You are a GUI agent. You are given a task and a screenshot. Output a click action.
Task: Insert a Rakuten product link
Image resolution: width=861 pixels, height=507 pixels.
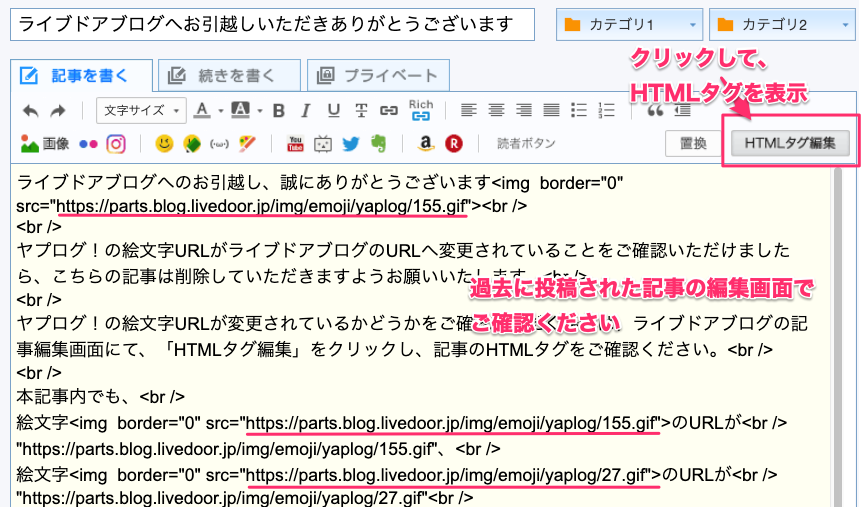[x=454, y=144]
